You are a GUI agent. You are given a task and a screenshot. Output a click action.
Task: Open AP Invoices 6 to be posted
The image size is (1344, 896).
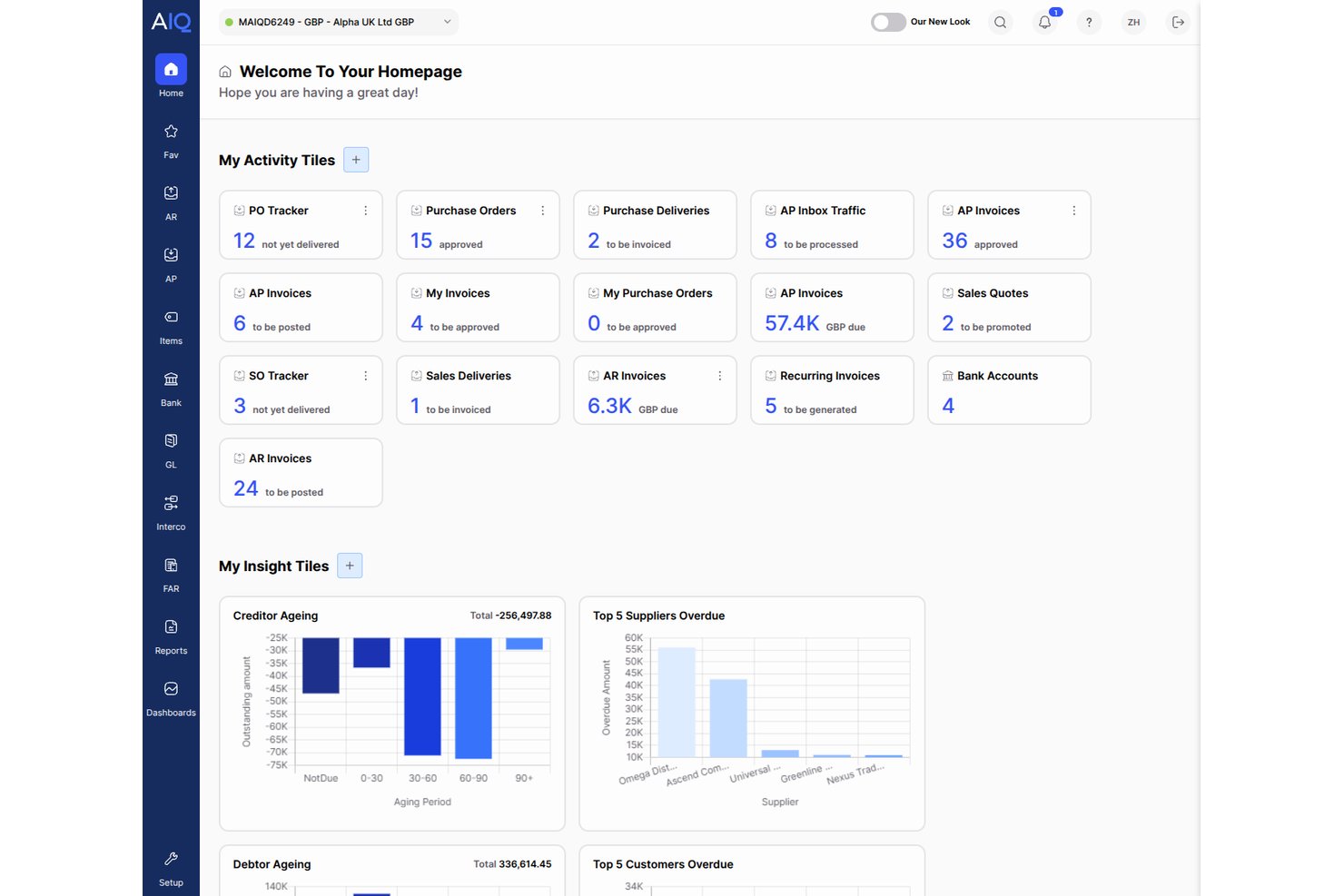pyautogui.click(x=301, y=308)
